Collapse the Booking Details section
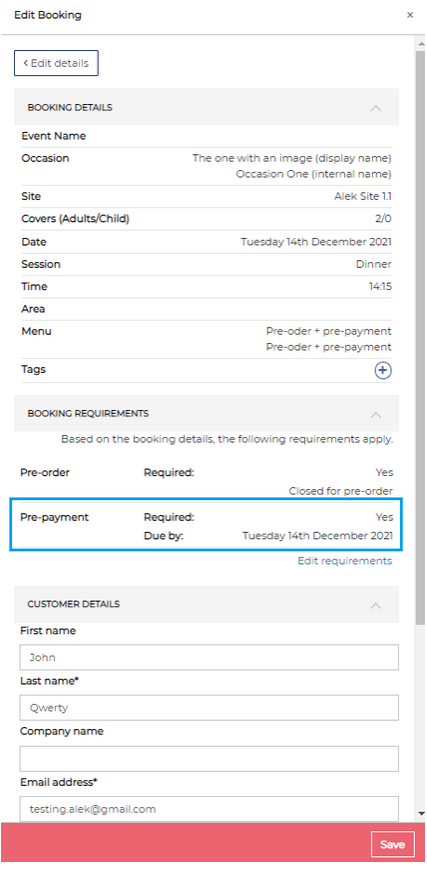This screenshot has height=873, width=427. (x=376, y=107)
